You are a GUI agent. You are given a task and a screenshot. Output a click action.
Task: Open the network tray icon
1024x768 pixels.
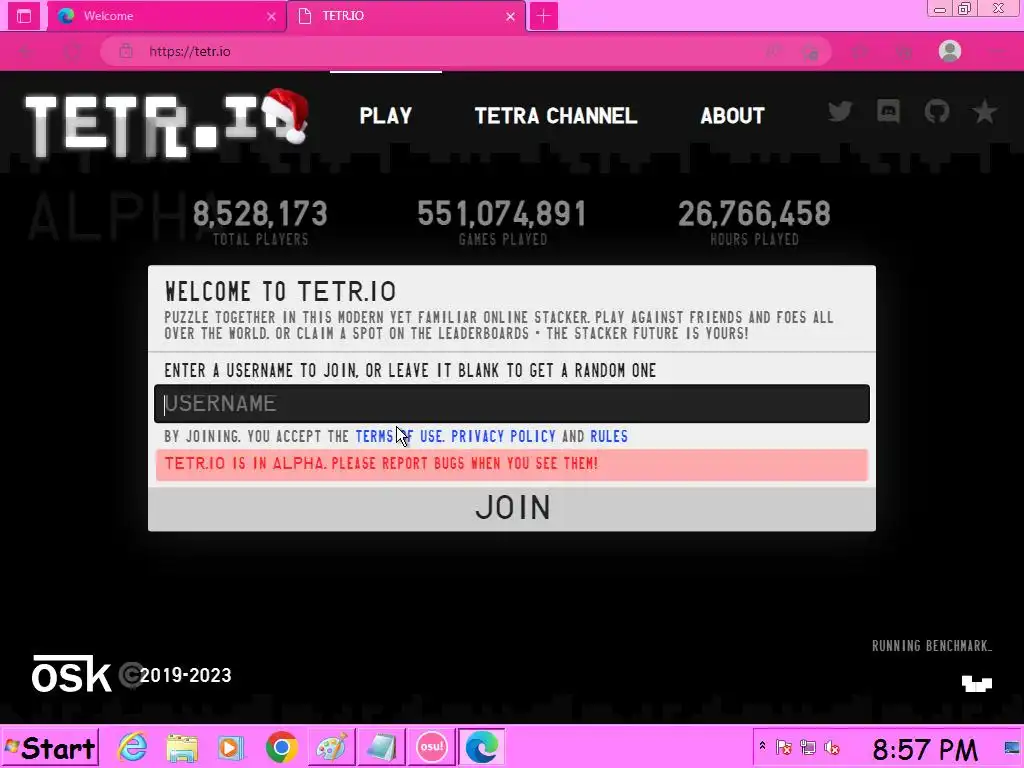(808, 747)
